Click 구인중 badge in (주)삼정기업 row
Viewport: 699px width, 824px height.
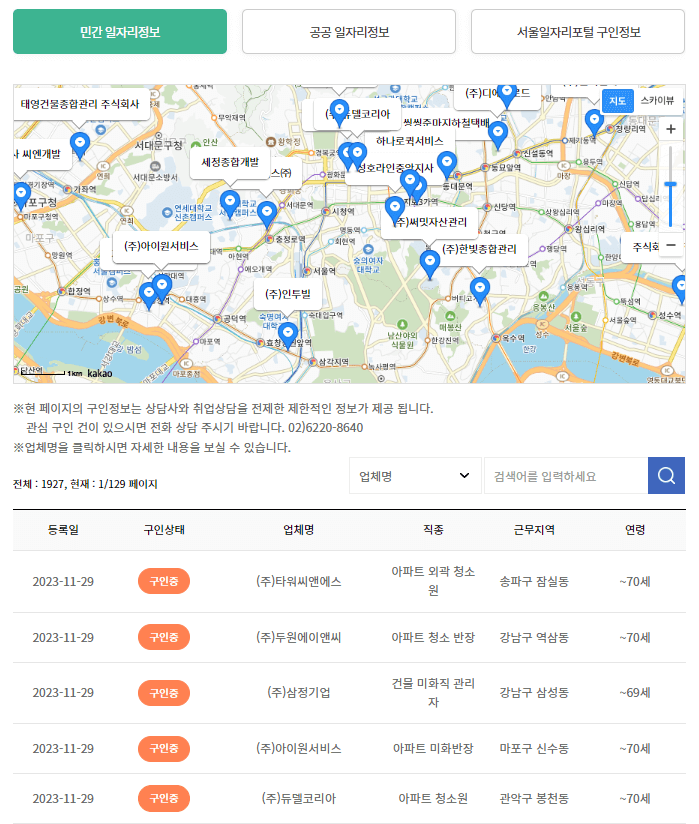(164, 693)
